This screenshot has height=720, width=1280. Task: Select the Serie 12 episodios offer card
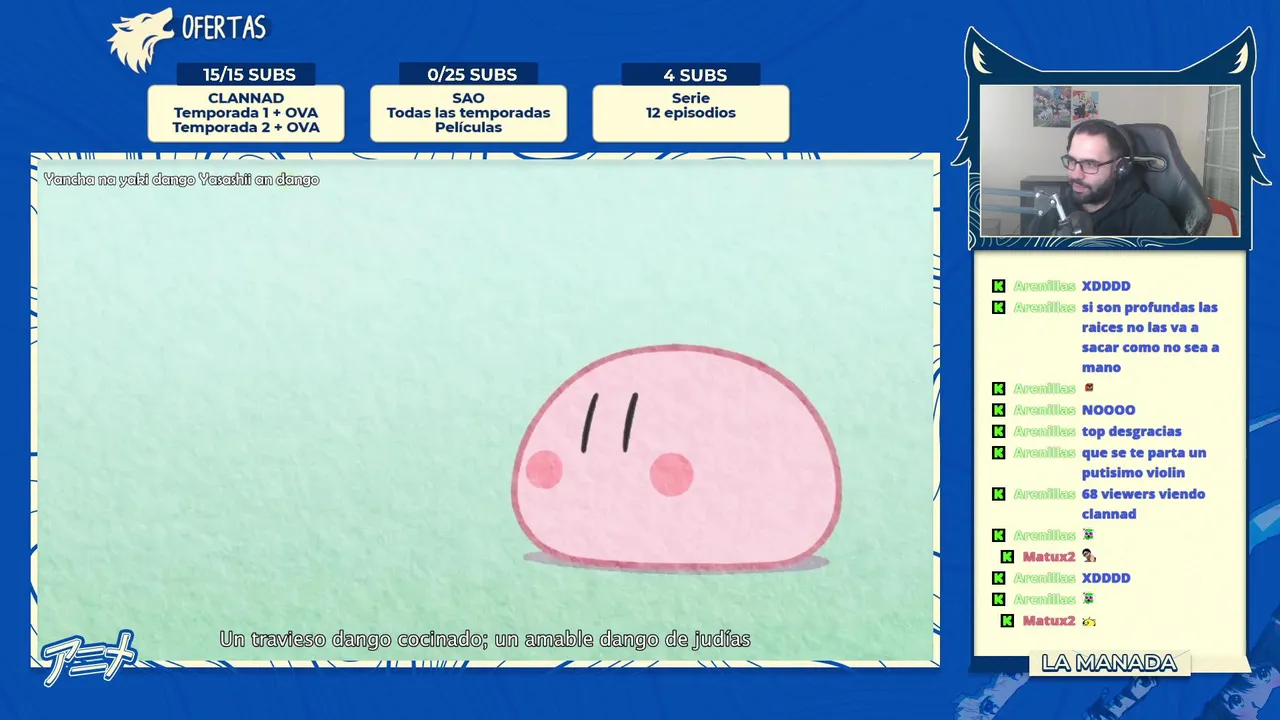[x=691, y=113]
